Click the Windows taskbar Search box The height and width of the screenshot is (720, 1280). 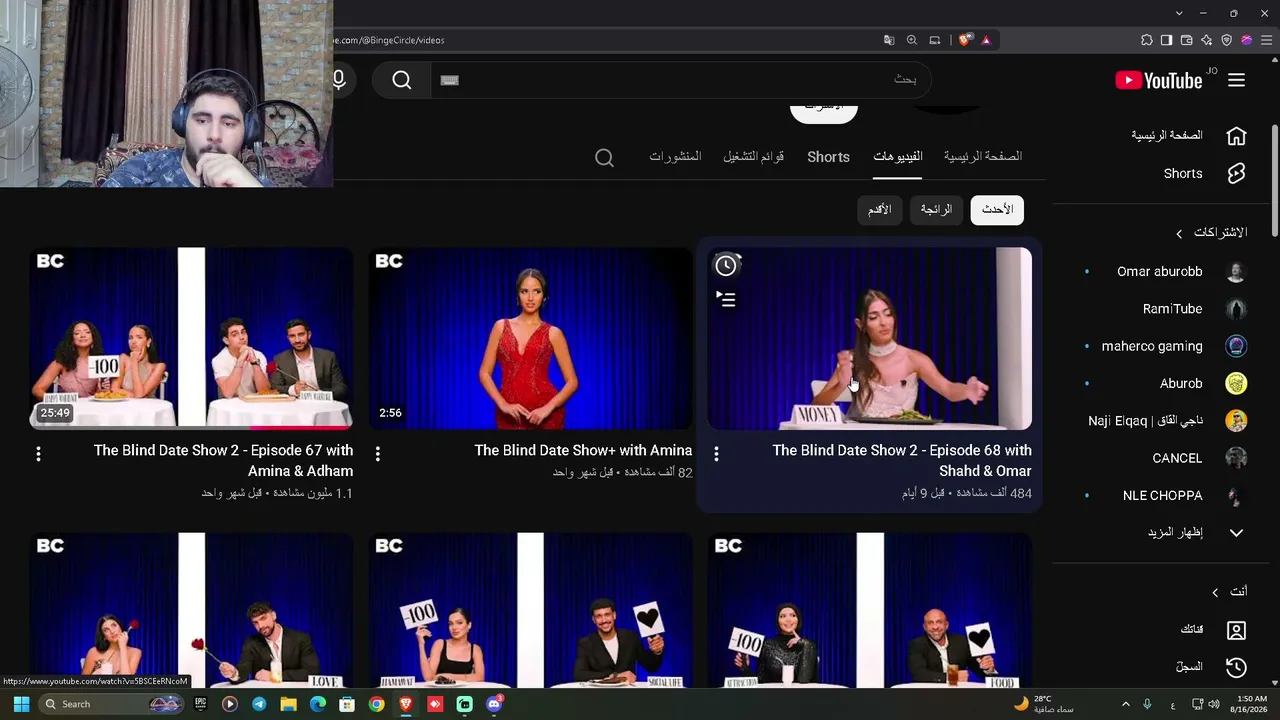coord(110,704)
